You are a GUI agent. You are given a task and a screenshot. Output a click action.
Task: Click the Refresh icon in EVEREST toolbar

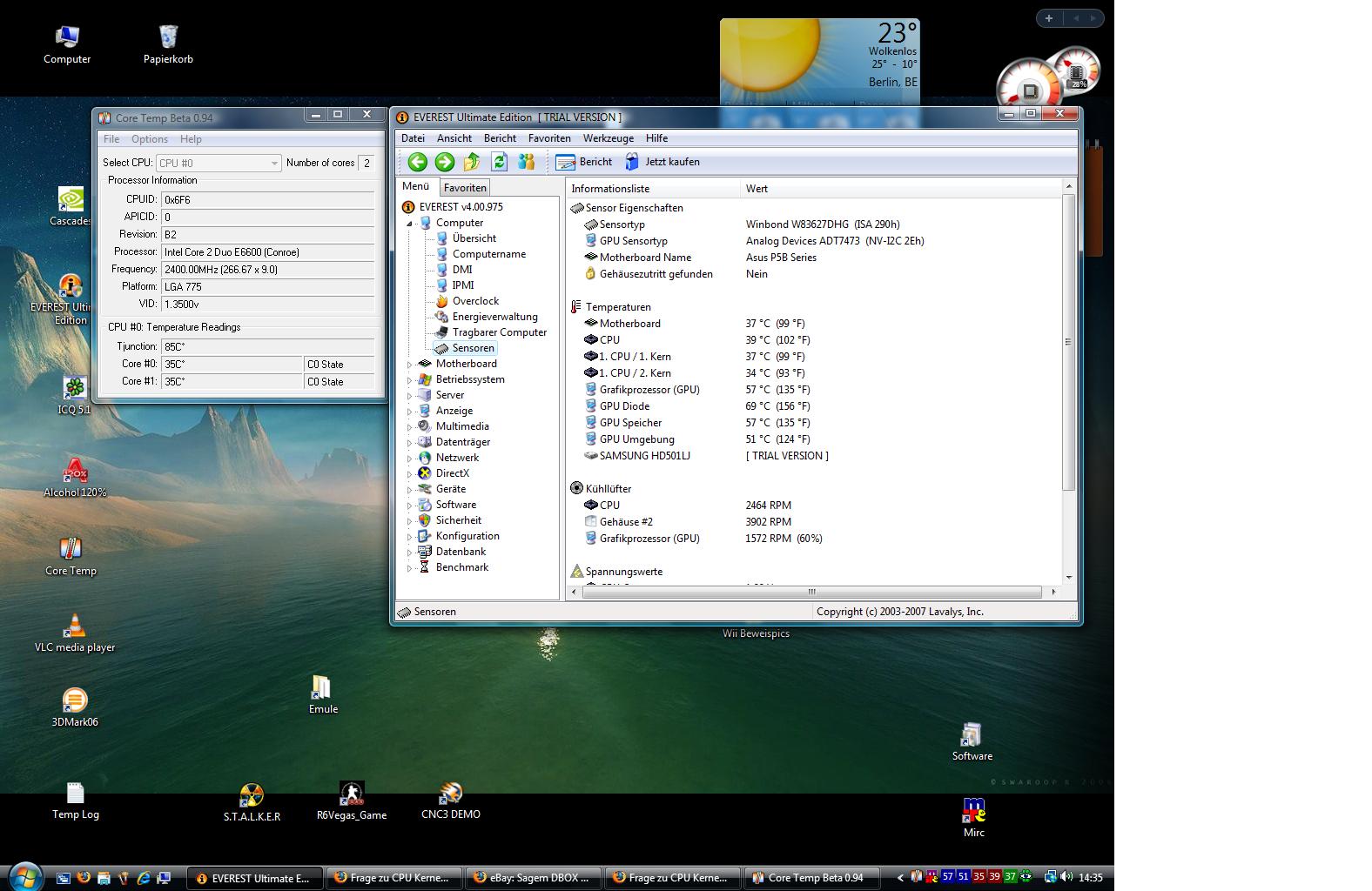(x=499, y=162)
